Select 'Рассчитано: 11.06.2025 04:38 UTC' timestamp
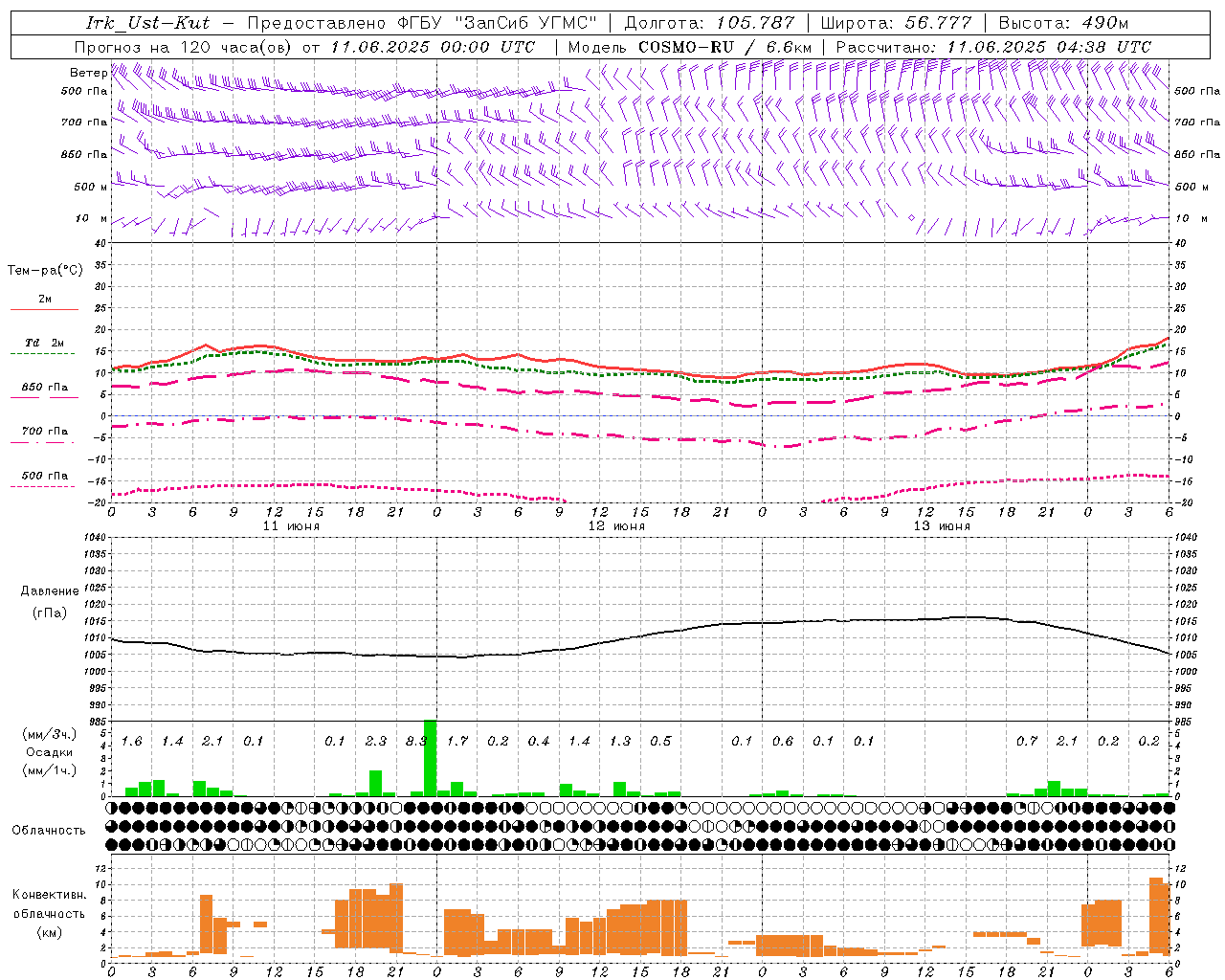This screenshot has width=1225, height=980. click(993, 47)
